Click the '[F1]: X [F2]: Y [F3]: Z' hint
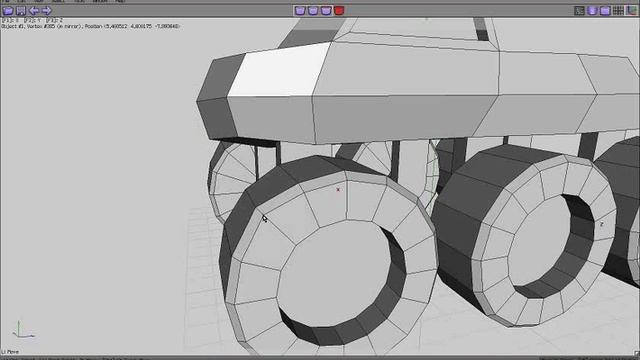Viewport: 640px width, 360px height. point(33,20)
